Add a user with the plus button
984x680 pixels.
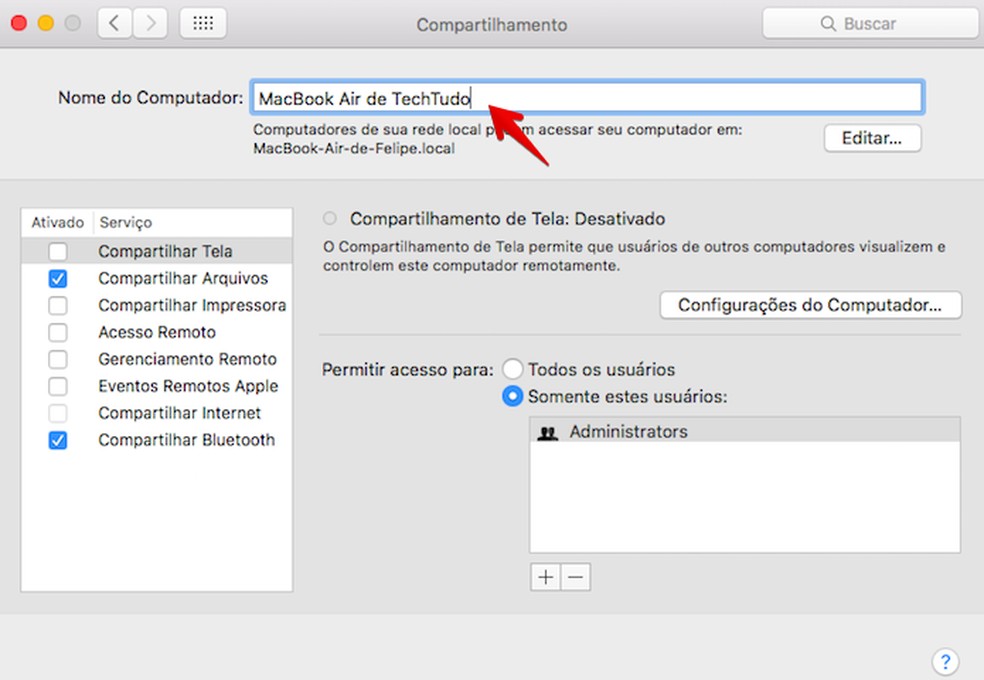[x=545, y=577]
